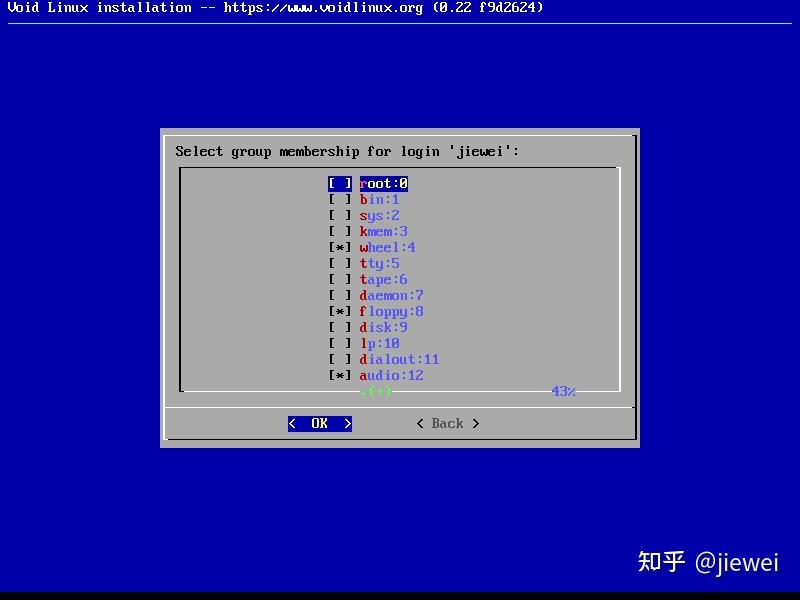Check the tape:6 group checkbox

point(339,279)
